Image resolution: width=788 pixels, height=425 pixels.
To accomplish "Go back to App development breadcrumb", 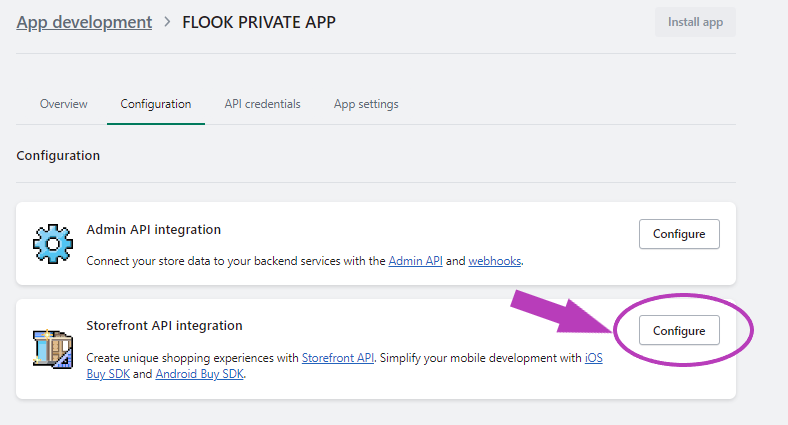I will coord(84,22).
